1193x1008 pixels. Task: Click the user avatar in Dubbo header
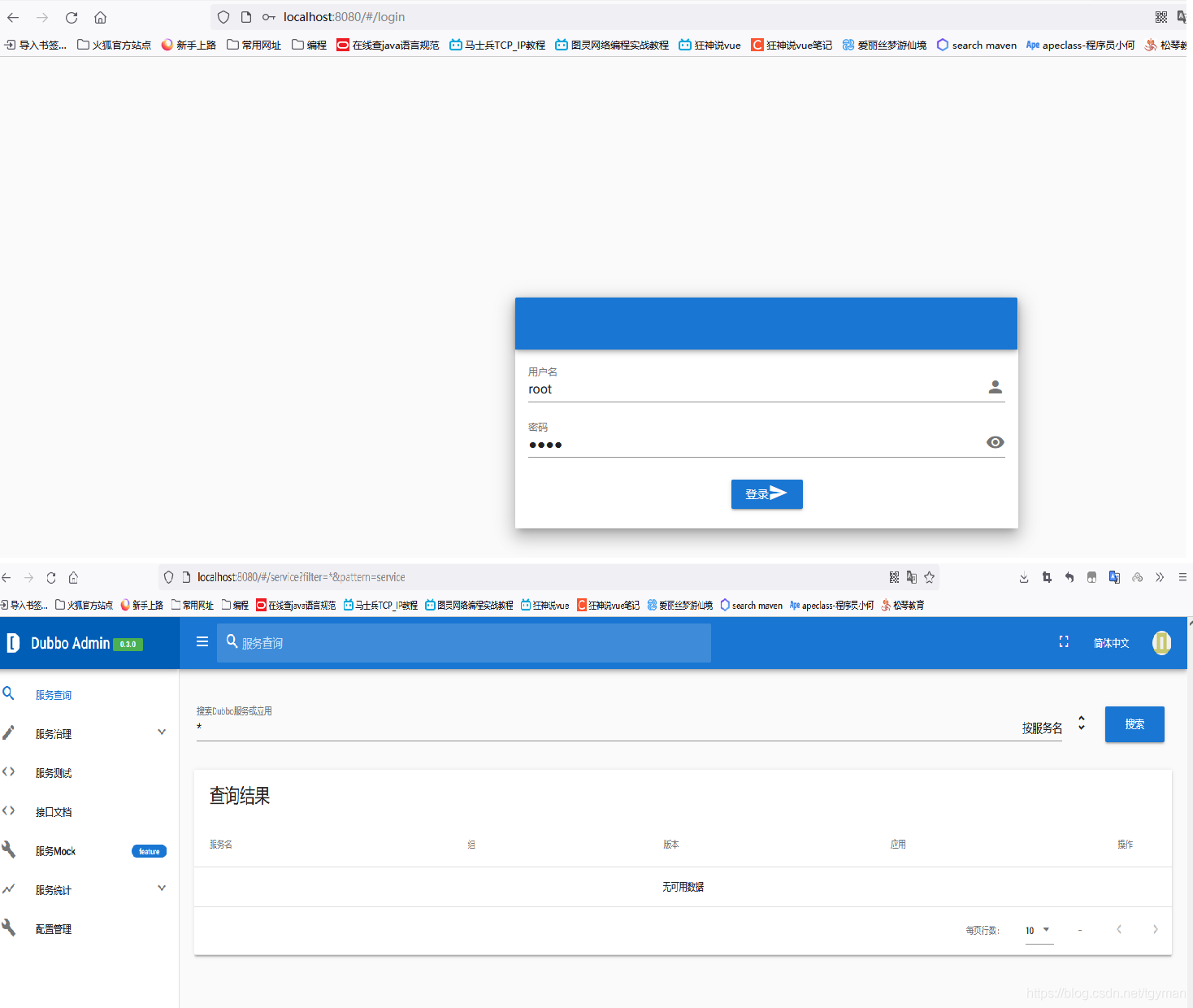point(1161,643)
